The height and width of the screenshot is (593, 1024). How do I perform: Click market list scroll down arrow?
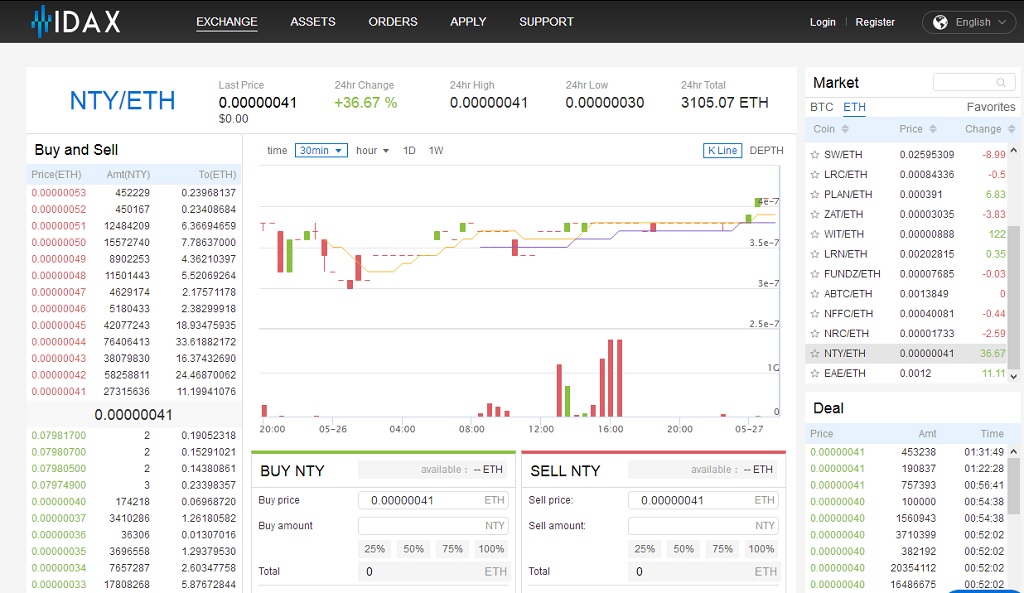[x=1014, y=376]
